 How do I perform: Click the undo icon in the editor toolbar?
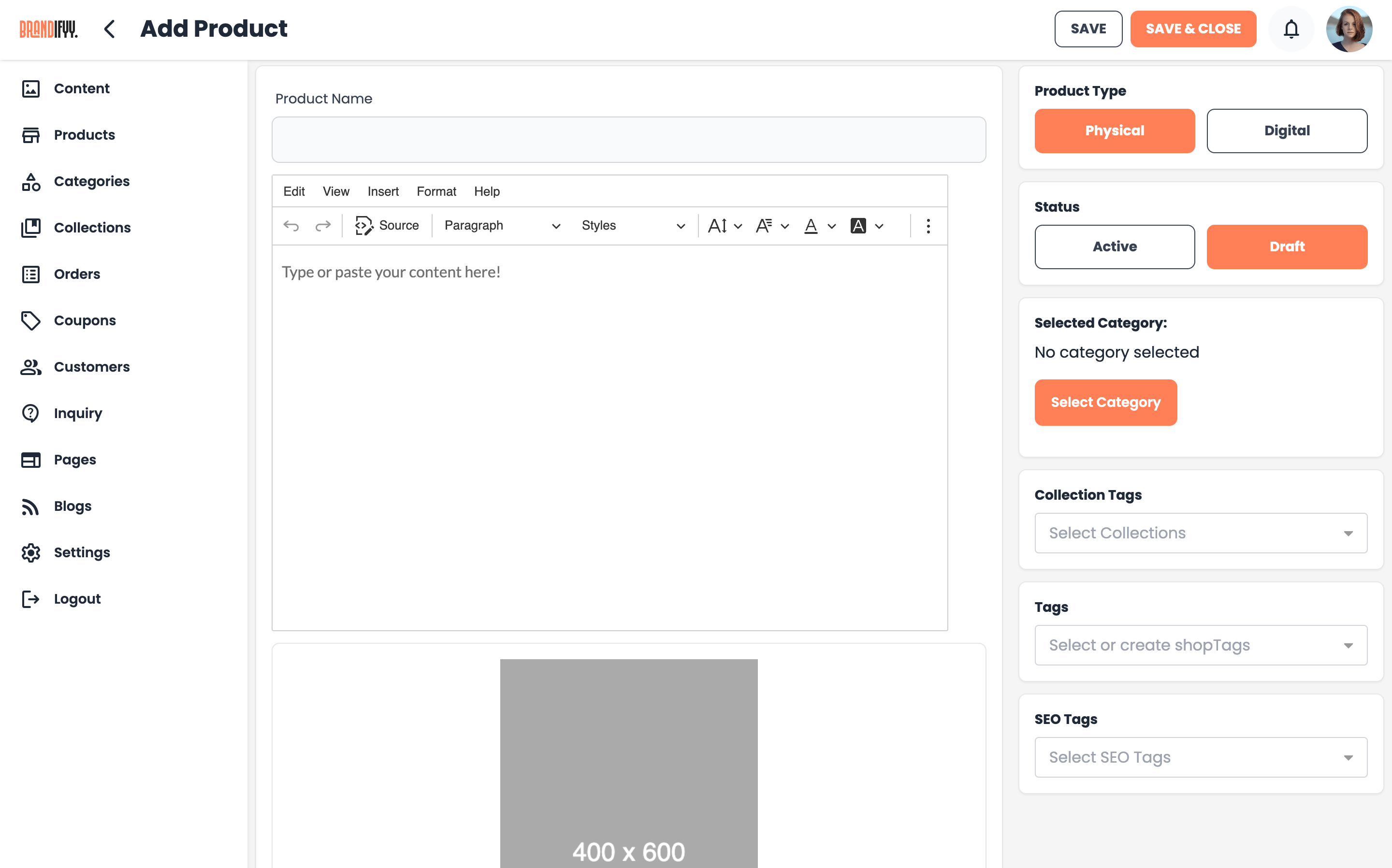pos(291,226)
